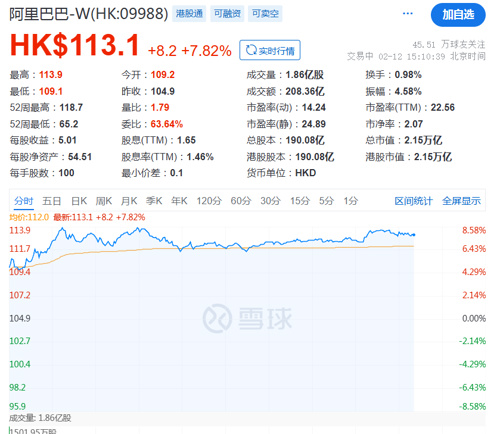Click the 市盈率(TTM) value 22.56
The width and height of the screenshot is (500, 434).
443,108
